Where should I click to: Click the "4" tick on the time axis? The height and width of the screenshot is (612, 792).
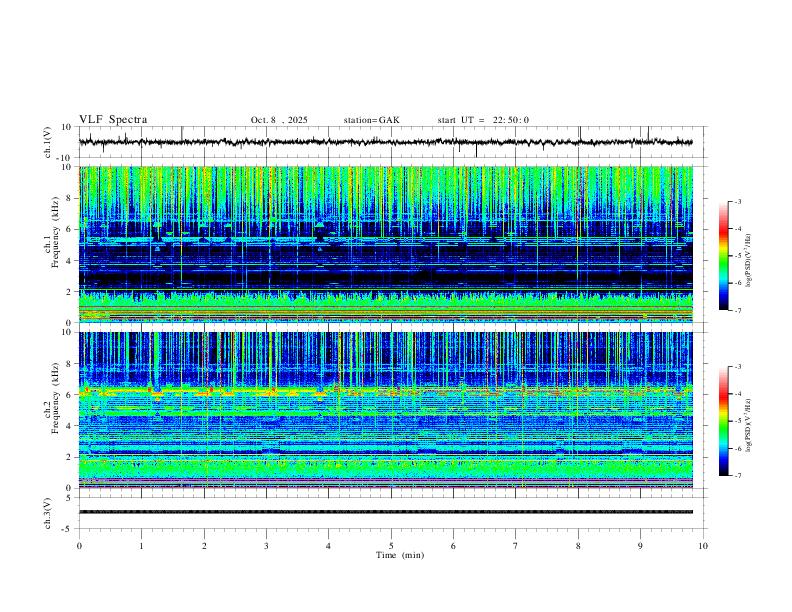[329, 546]
